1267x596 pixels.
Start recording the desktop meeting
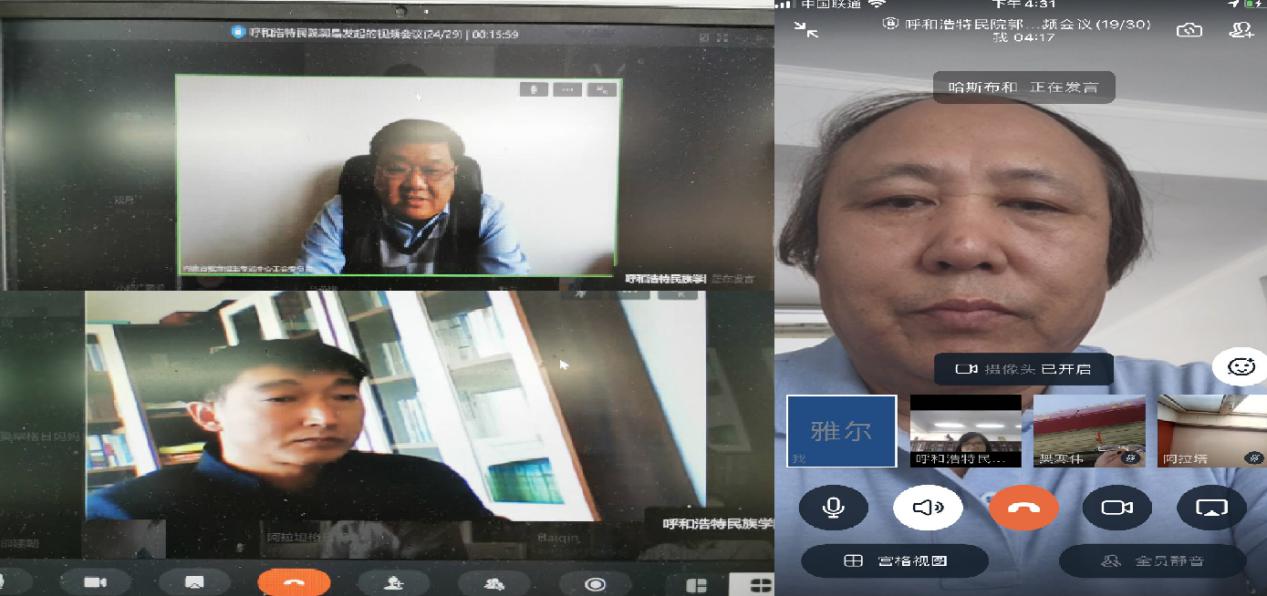coord(595,584)
